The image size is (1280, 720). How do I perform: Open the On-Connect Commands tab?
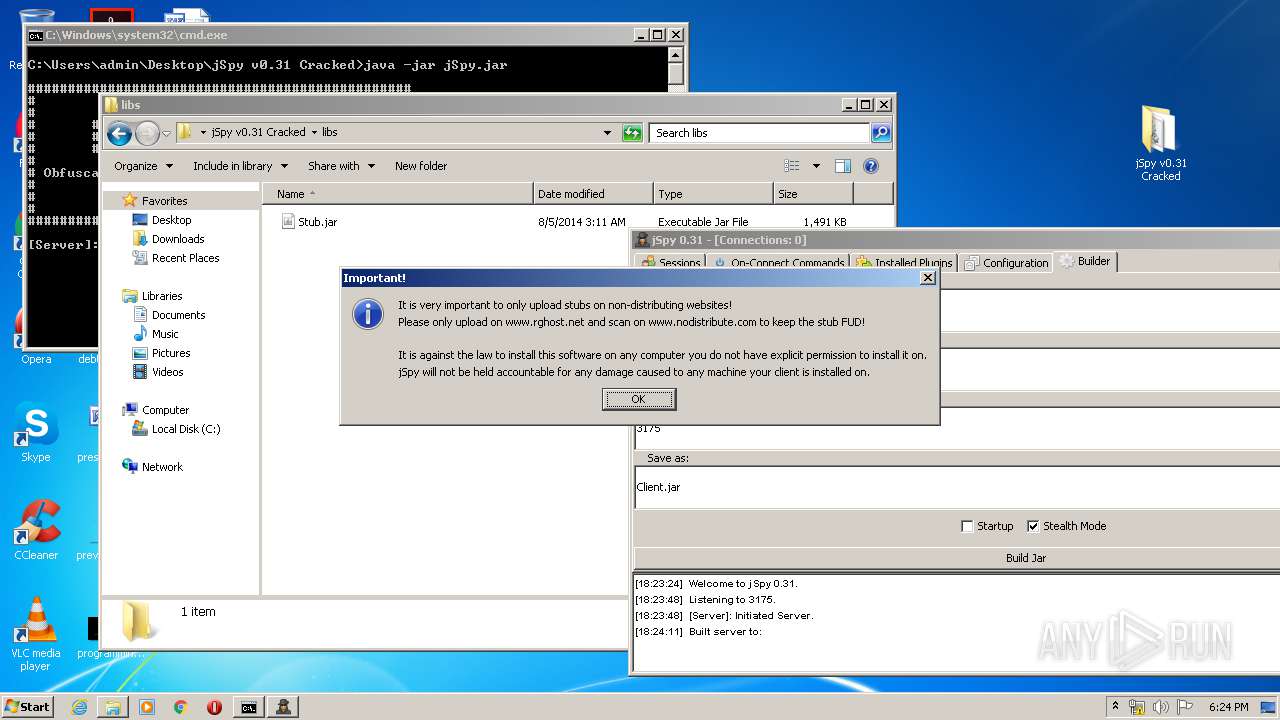[x=779, y=263]
